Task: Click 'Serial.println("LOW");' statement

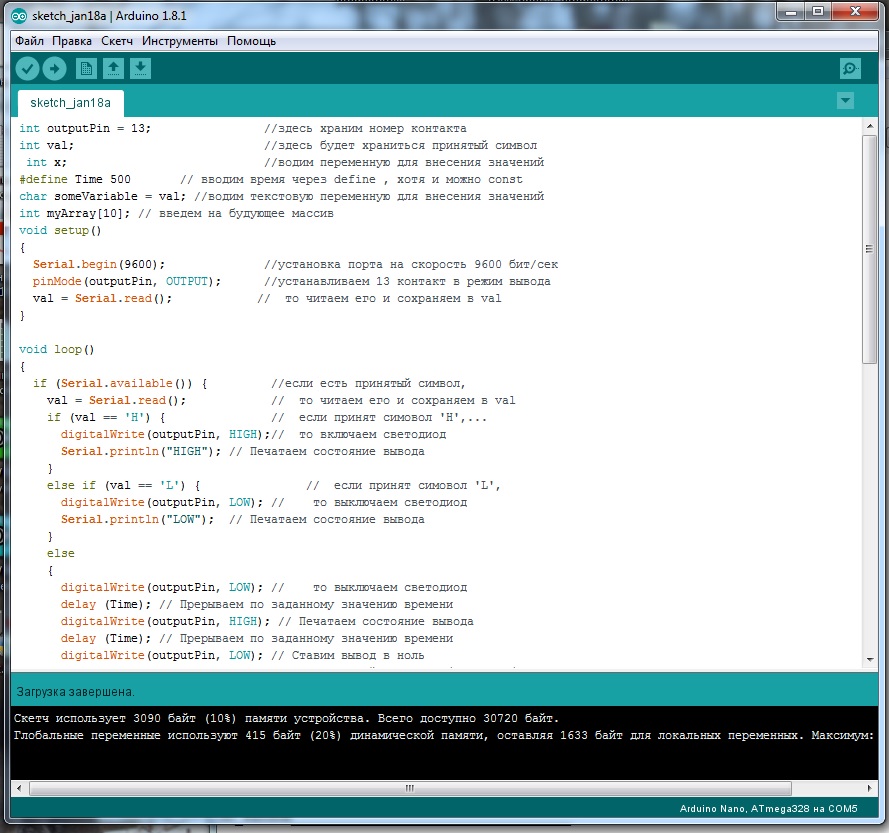Action: coord(138,520)
